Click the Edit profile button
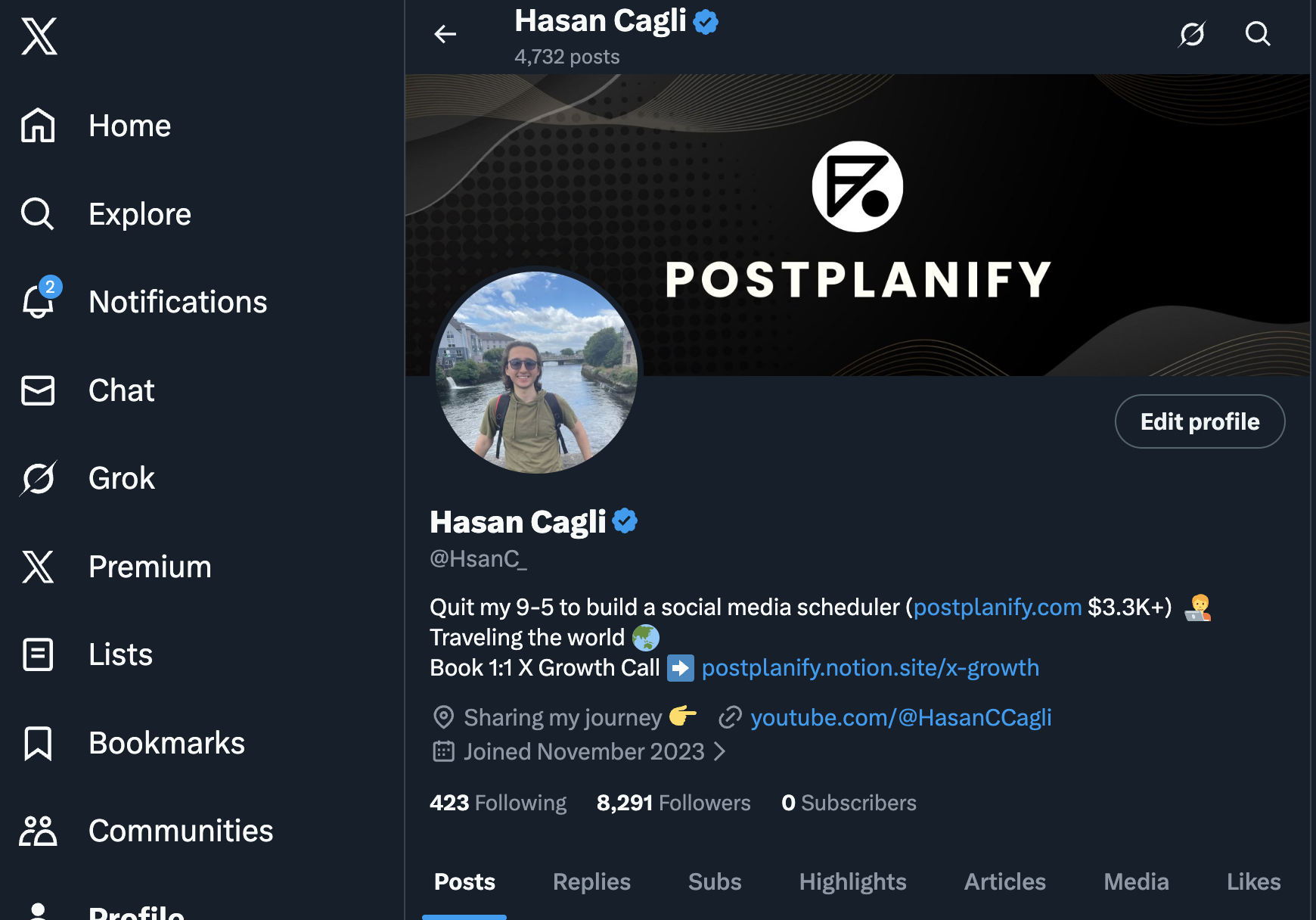The height and width of the screenshot is (920, 1316). tap(1199, 421)
